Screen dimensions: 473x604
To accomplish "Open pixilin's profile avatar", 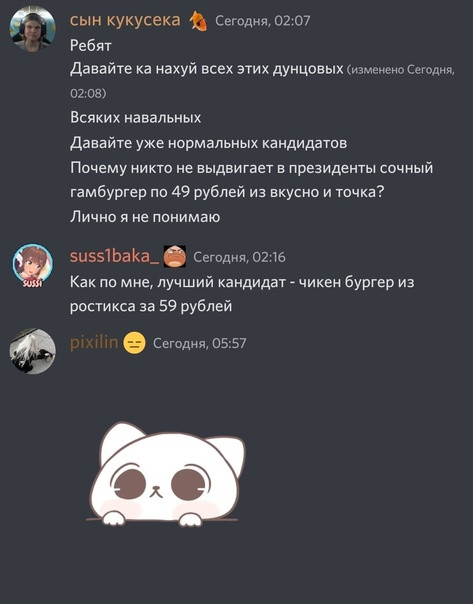I will click(x=32, y=351).
